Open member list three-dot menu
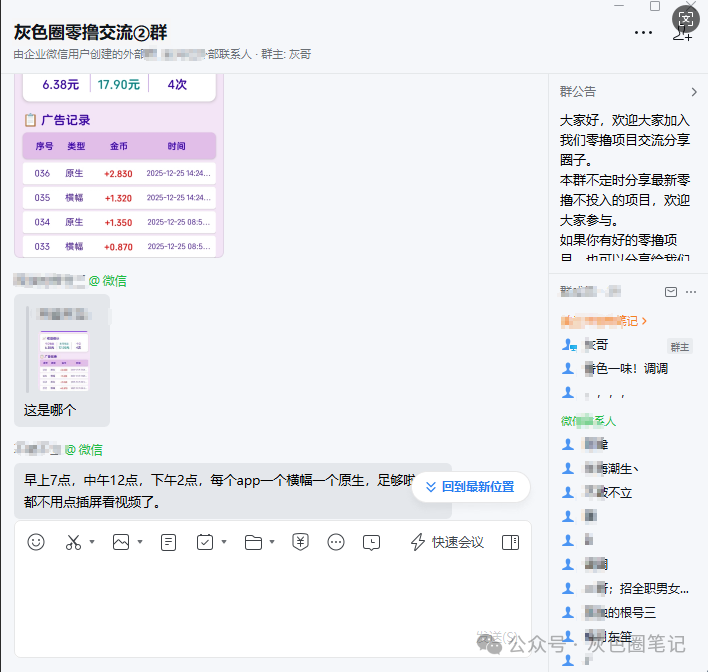Viewport: 708px width, 672px height. pyautogui.click(x=692, y=291)
